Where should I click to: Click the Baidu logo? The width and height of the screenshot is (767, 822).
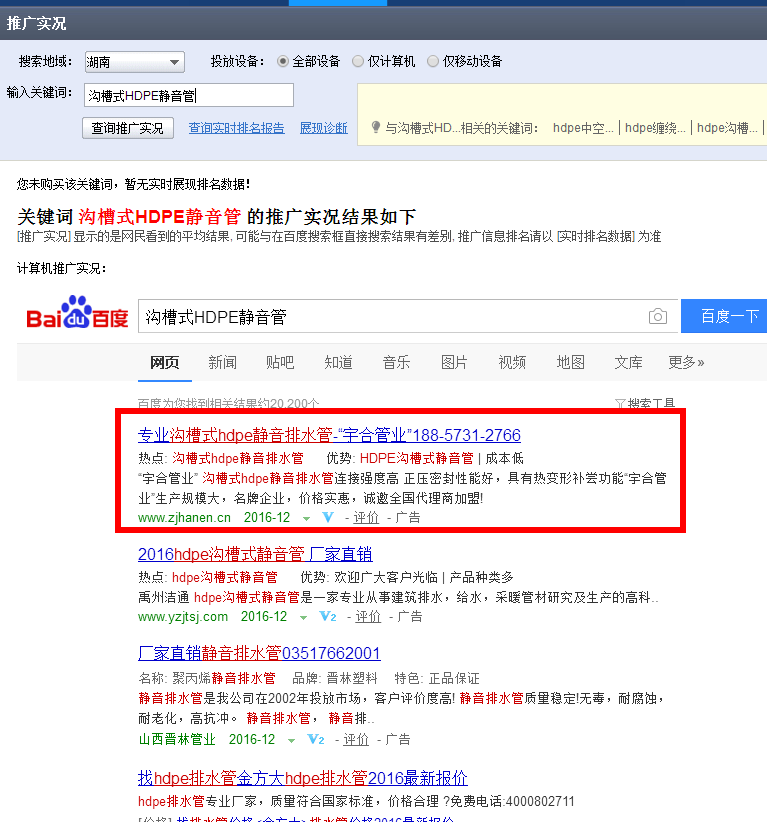77,313
